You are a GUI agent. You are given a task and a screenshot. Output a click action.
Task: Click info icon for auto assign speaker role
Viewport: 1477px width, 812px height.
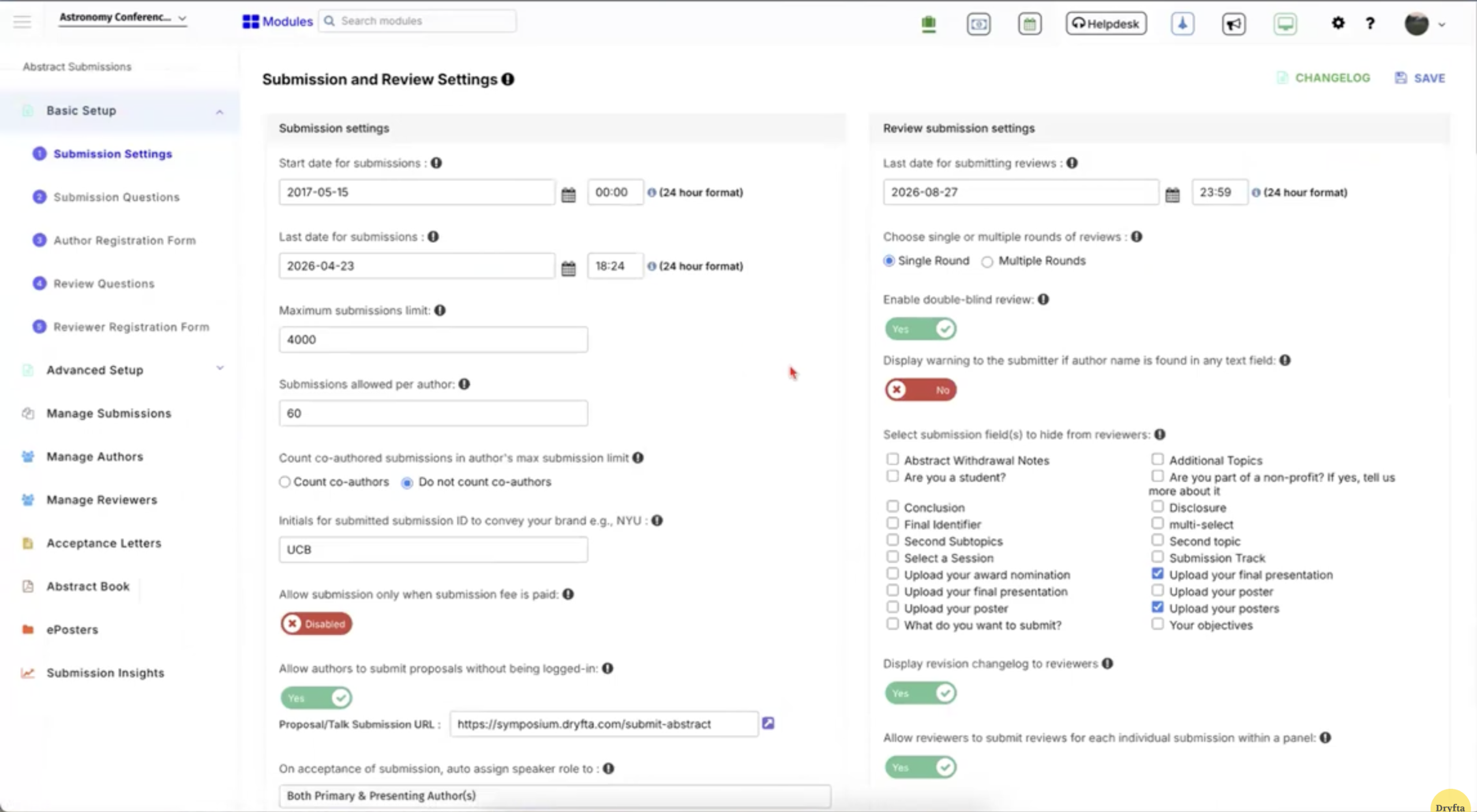click(x=609, y=769)
